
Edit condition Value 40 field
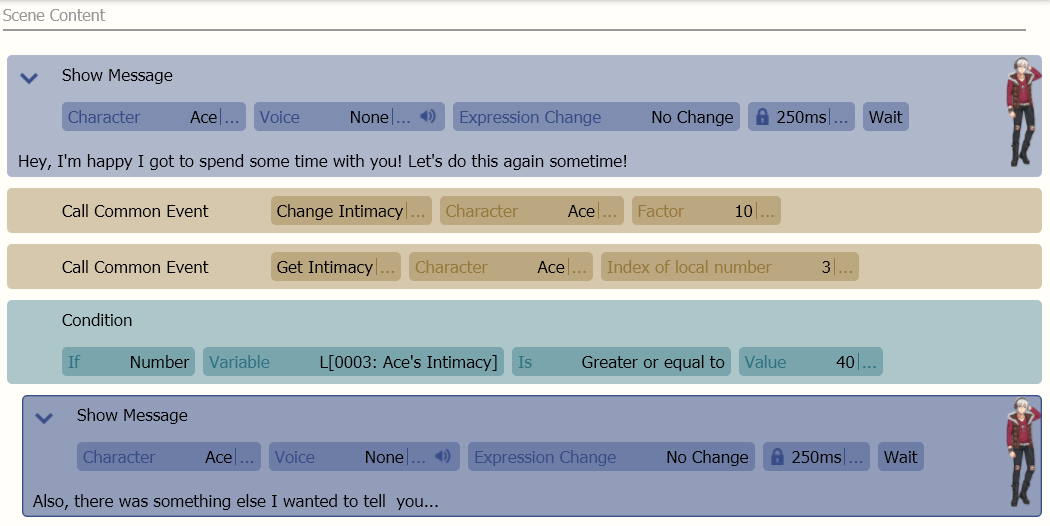tap(810, 362)
